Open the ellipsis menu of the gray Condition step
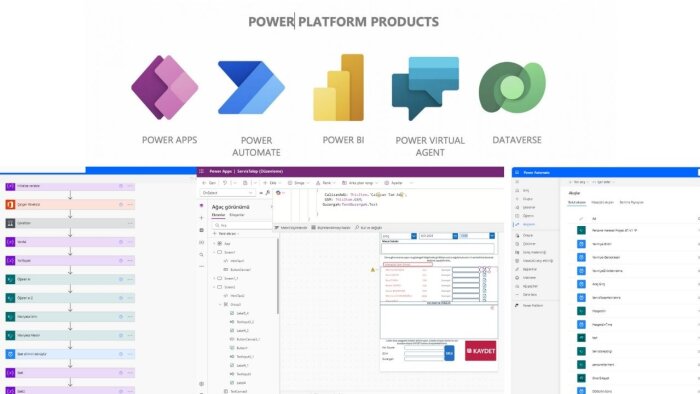The width and height of the screenshot is (700, 394). [x=130, y=223]
